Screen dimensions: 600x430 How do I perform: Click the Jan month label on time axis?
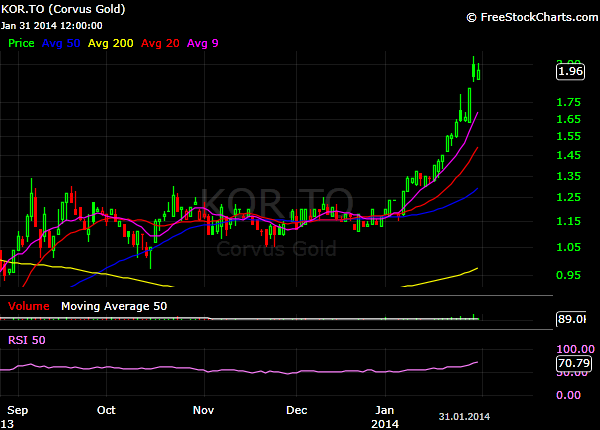[x=385, y=410]
